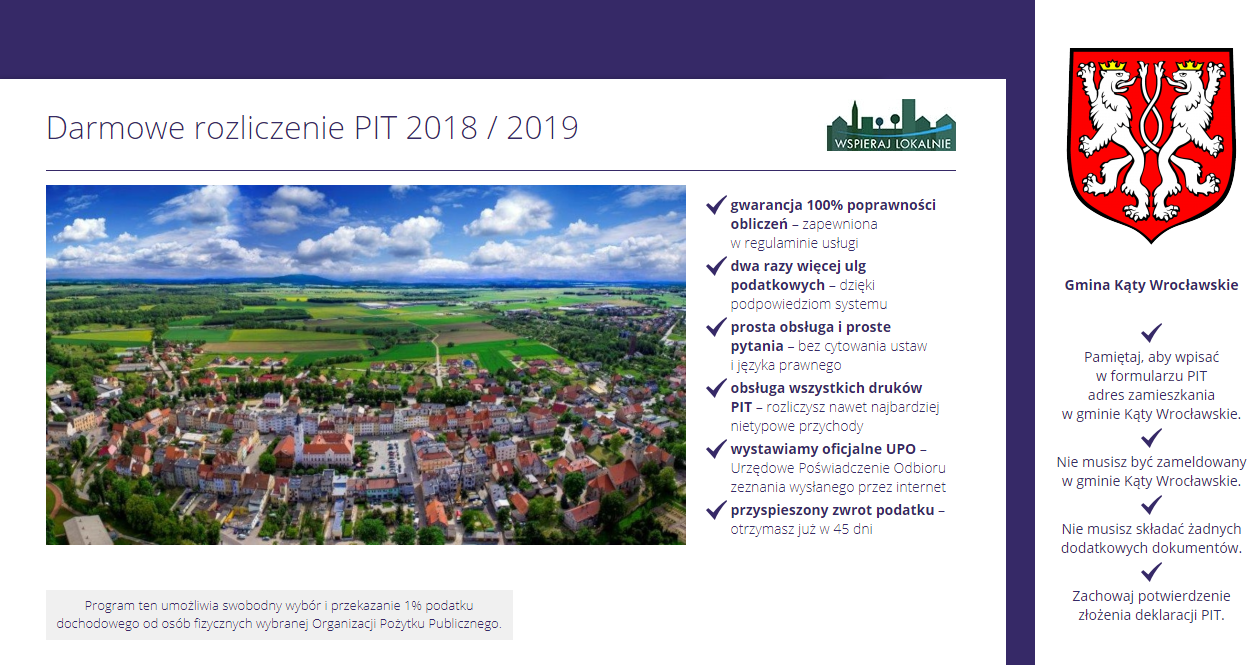Click the Kąty Wrocławskie coat of arms
This screenshot has height=665, width=1260.
coord(1152,146)
